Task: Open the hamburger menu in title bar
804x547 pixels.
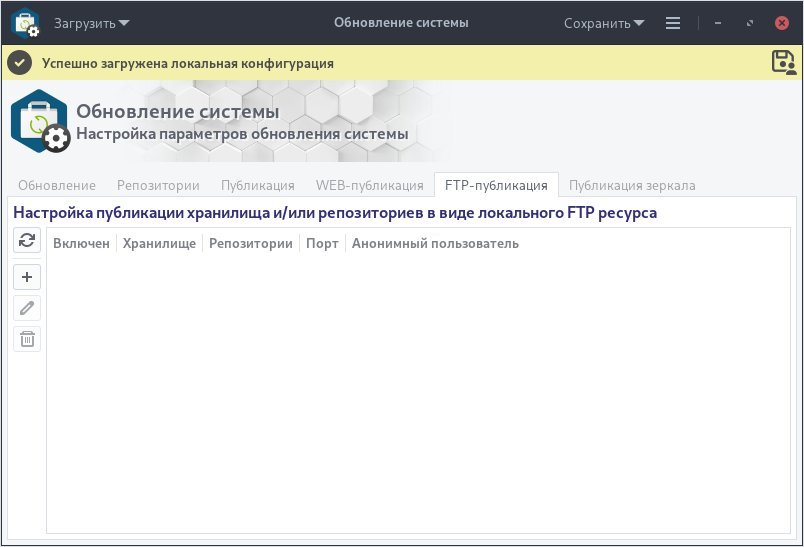Action: (673, 23)
